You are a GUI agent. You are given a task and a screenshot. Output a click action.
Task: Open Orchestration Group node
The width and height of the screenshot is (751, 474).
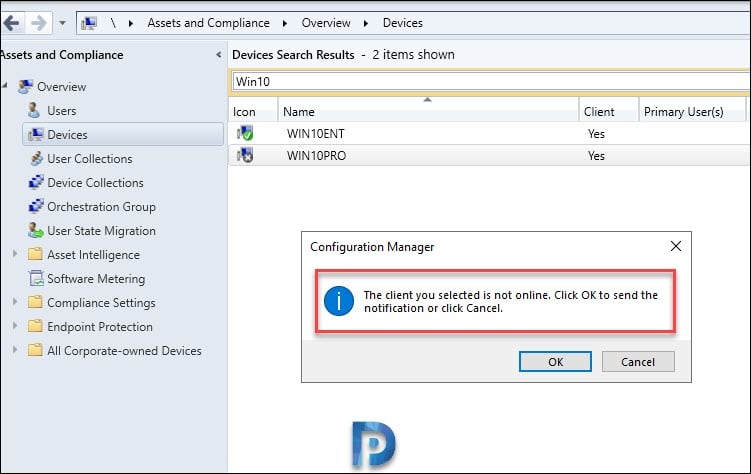click(101, 206)
